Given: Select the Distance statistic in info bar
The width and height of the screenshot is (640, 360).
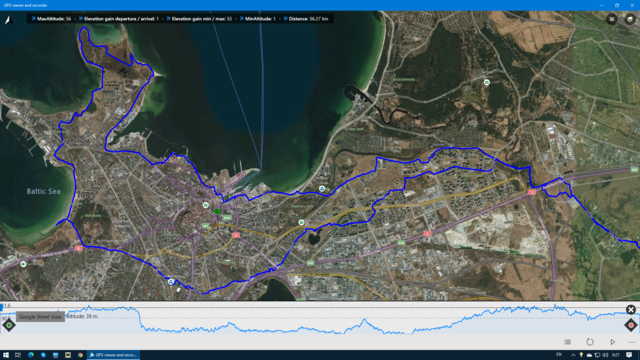Looking at the screenshot, I should pos(306,19).
